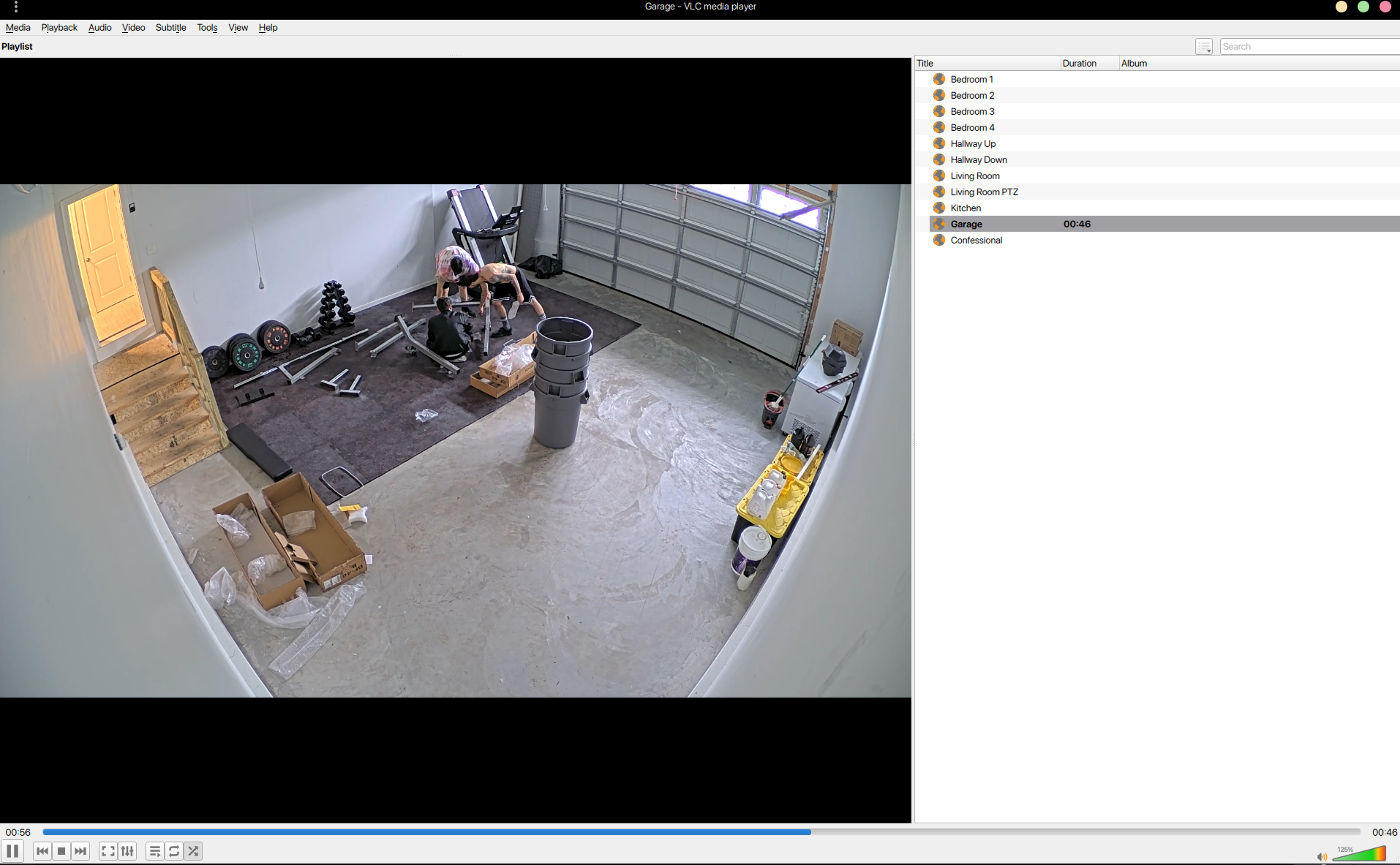The height and width of the screenshot is (865, 1400).
Task: Stop playback with the stop button
Action: pyautogui.click(x=61, y=851)
